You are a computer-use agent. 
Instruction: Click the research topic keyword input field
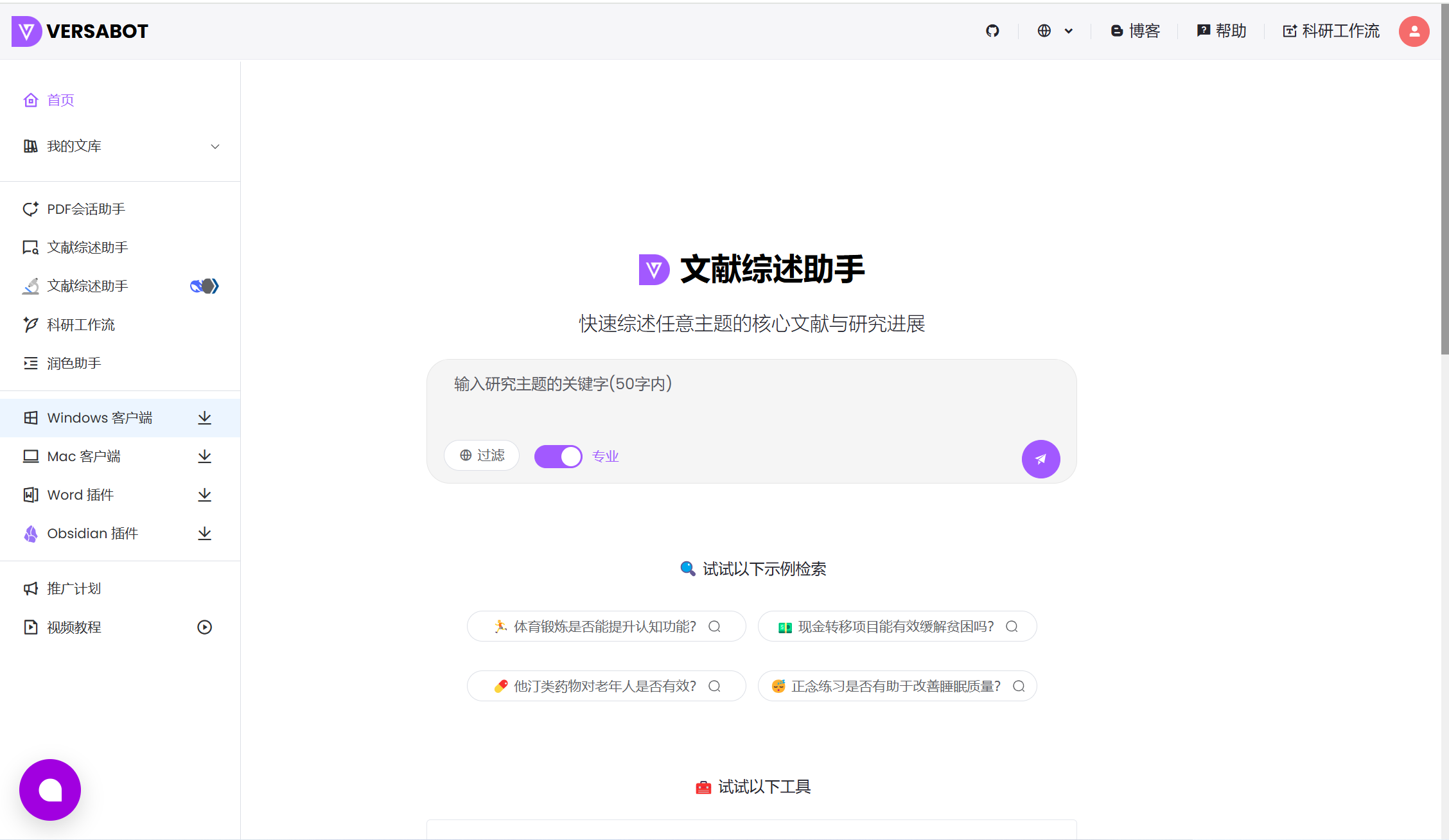point(751,383)
